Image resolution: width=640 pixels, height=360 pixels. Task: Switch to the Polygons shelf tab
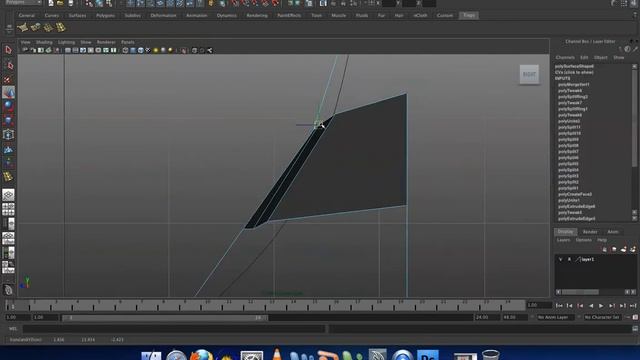click(105, 16)
